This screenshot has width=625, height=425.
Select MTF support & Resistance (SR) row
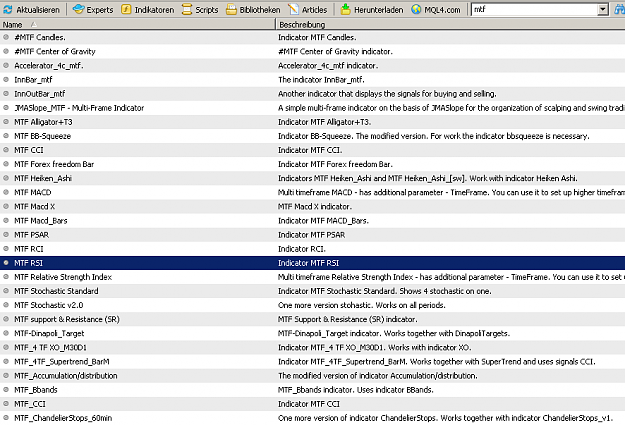[x=312, y=319]
